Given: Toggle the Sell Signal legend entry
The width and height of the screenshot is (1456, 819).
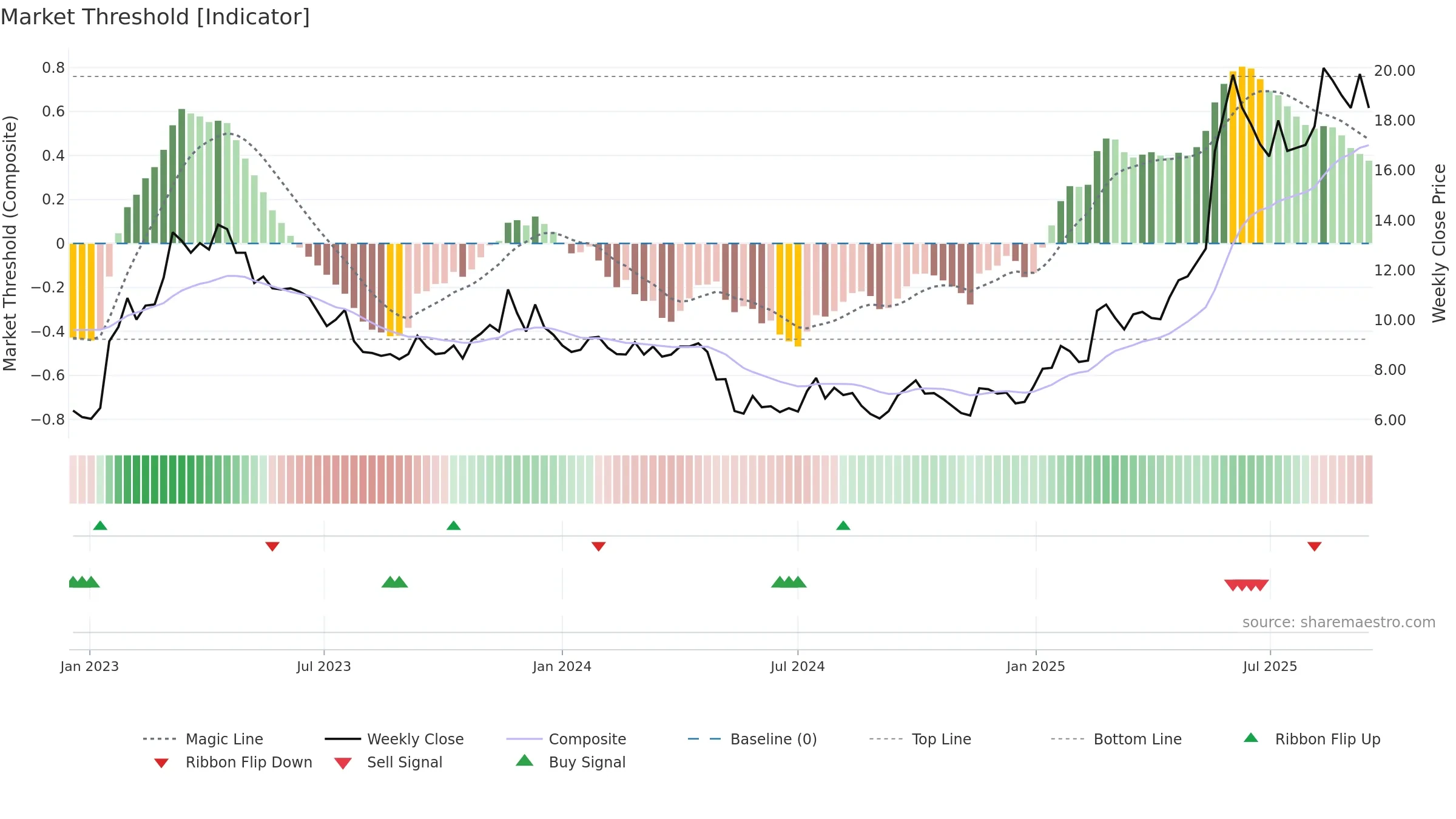Looking at the screenshot, I should pyautogui.click(x=388, y=762).
